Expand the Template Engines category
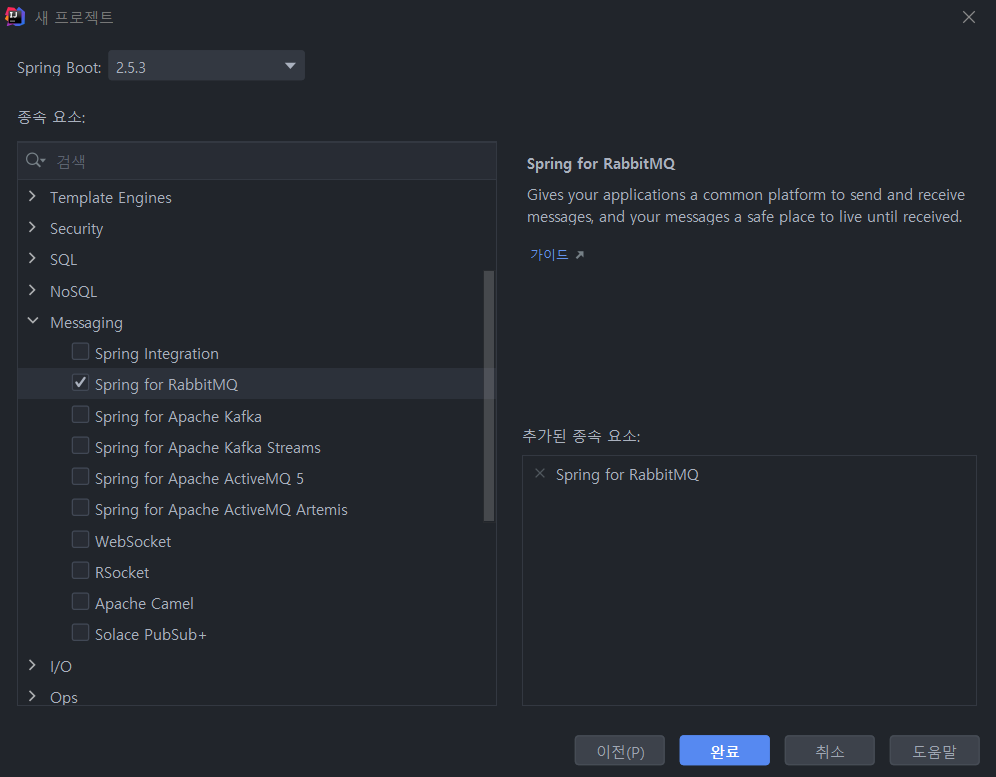 (x=32, y=196)
